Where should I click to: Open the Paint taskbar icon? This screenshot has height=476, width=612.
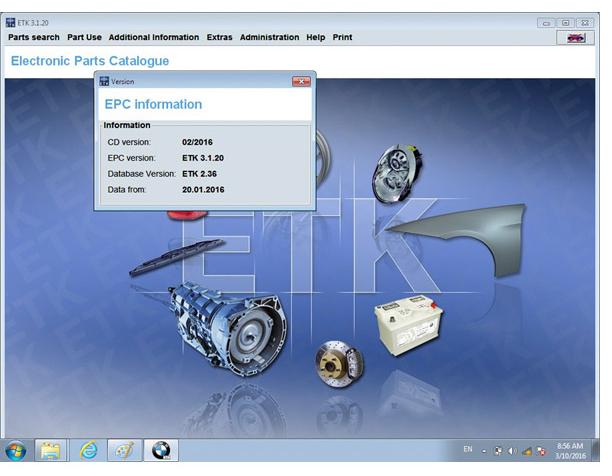125,451
